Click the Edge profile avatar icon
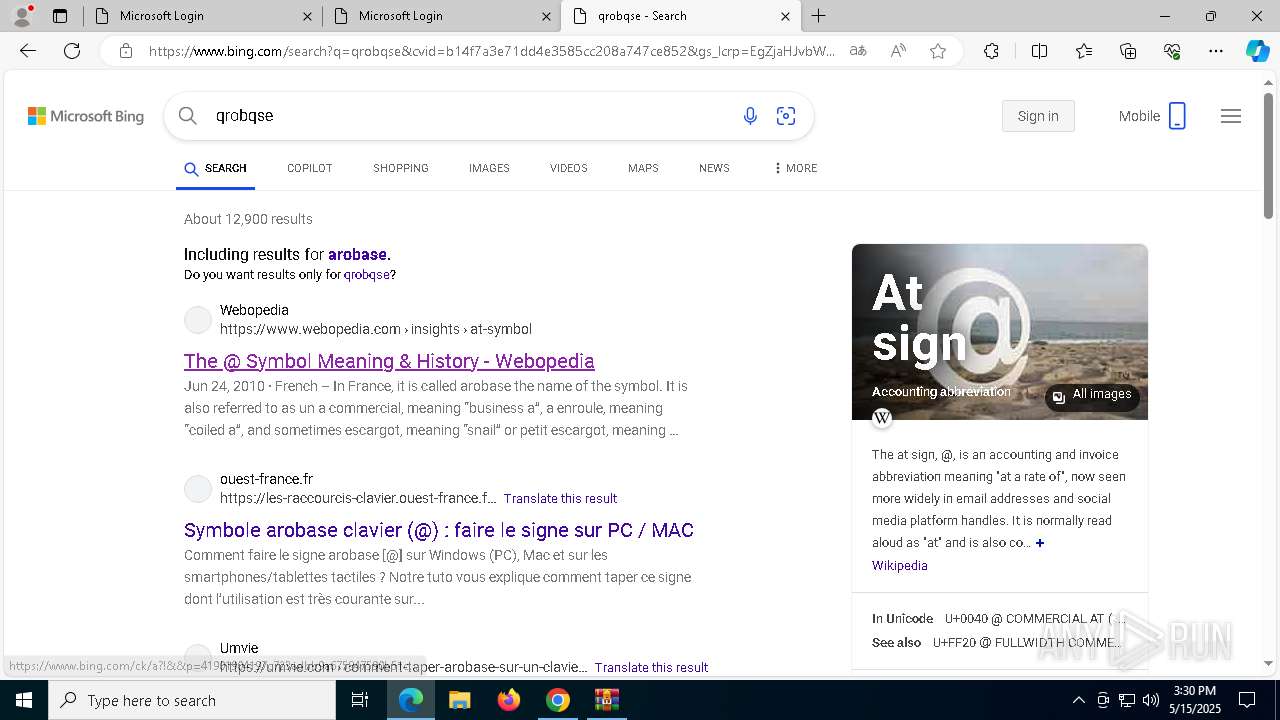1280x720 pixels. click(x=22, y=15)
